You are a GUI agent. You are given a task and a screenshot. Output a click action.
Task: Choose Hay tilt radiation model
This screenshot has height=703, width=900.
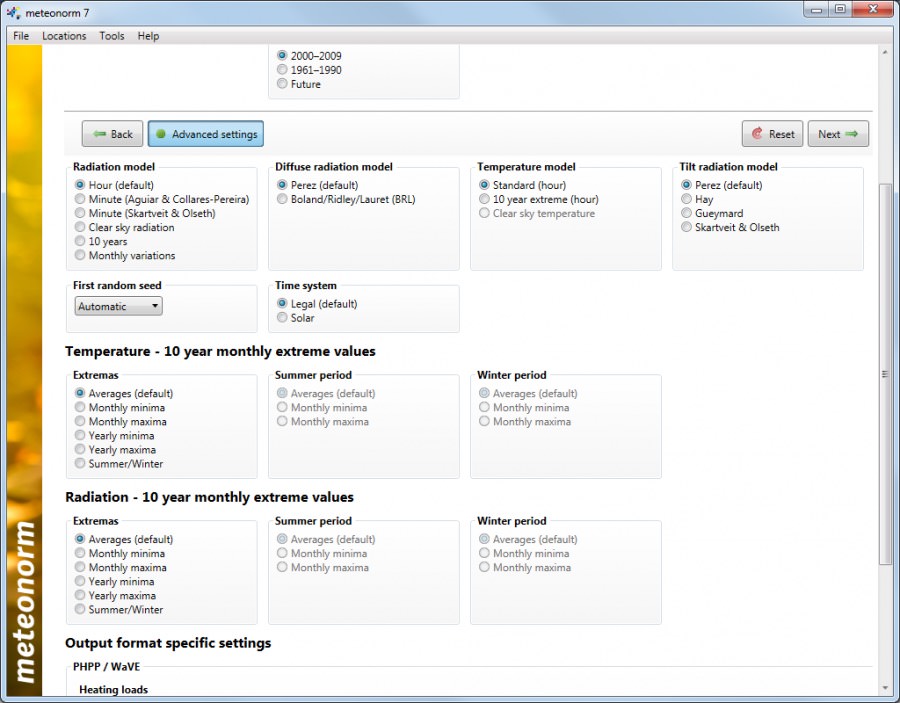tap(687, 199)
